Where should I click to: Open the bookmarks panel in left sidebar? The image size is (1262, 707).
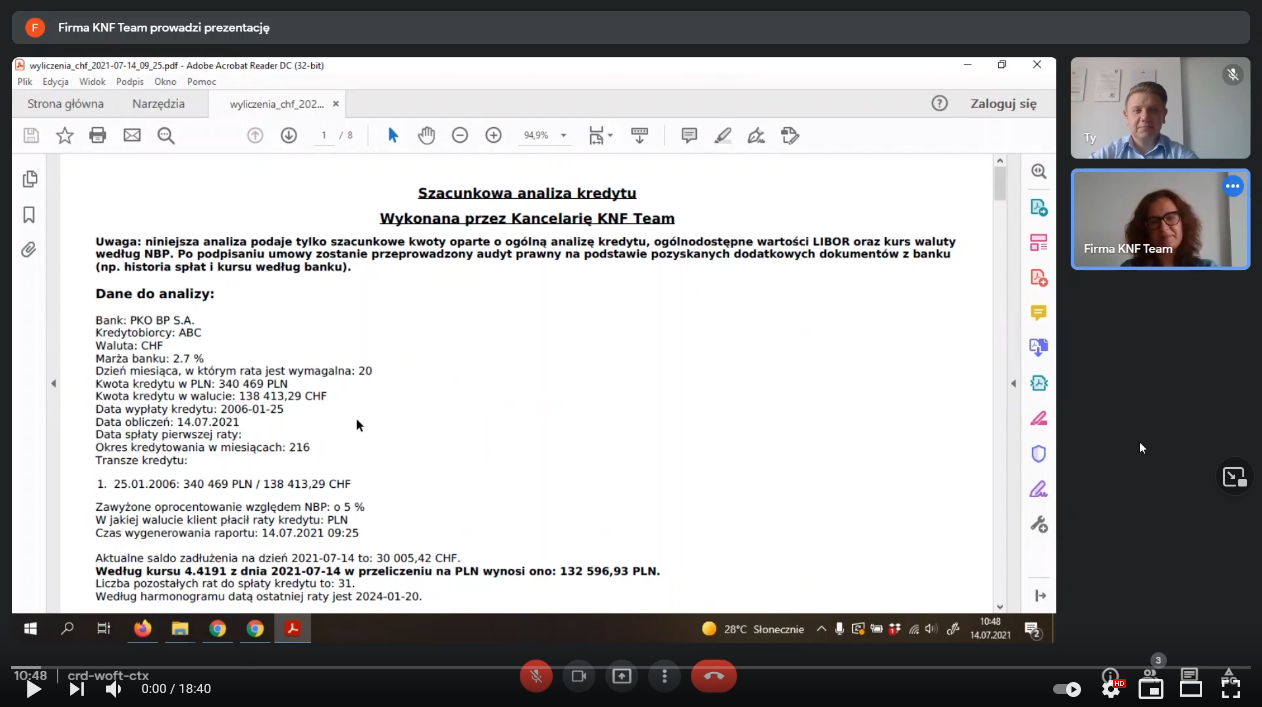[29, 215]
